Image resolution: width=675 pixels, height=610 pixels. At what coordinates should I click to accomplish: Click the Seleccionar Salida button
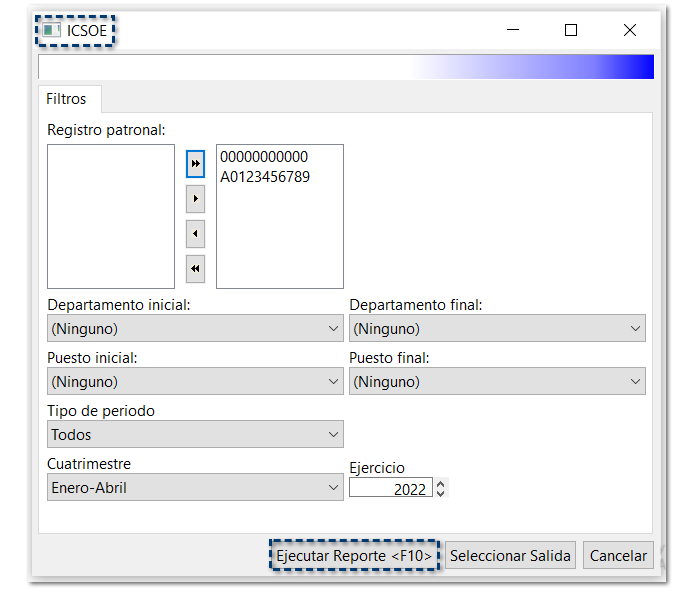click(510, 556)
